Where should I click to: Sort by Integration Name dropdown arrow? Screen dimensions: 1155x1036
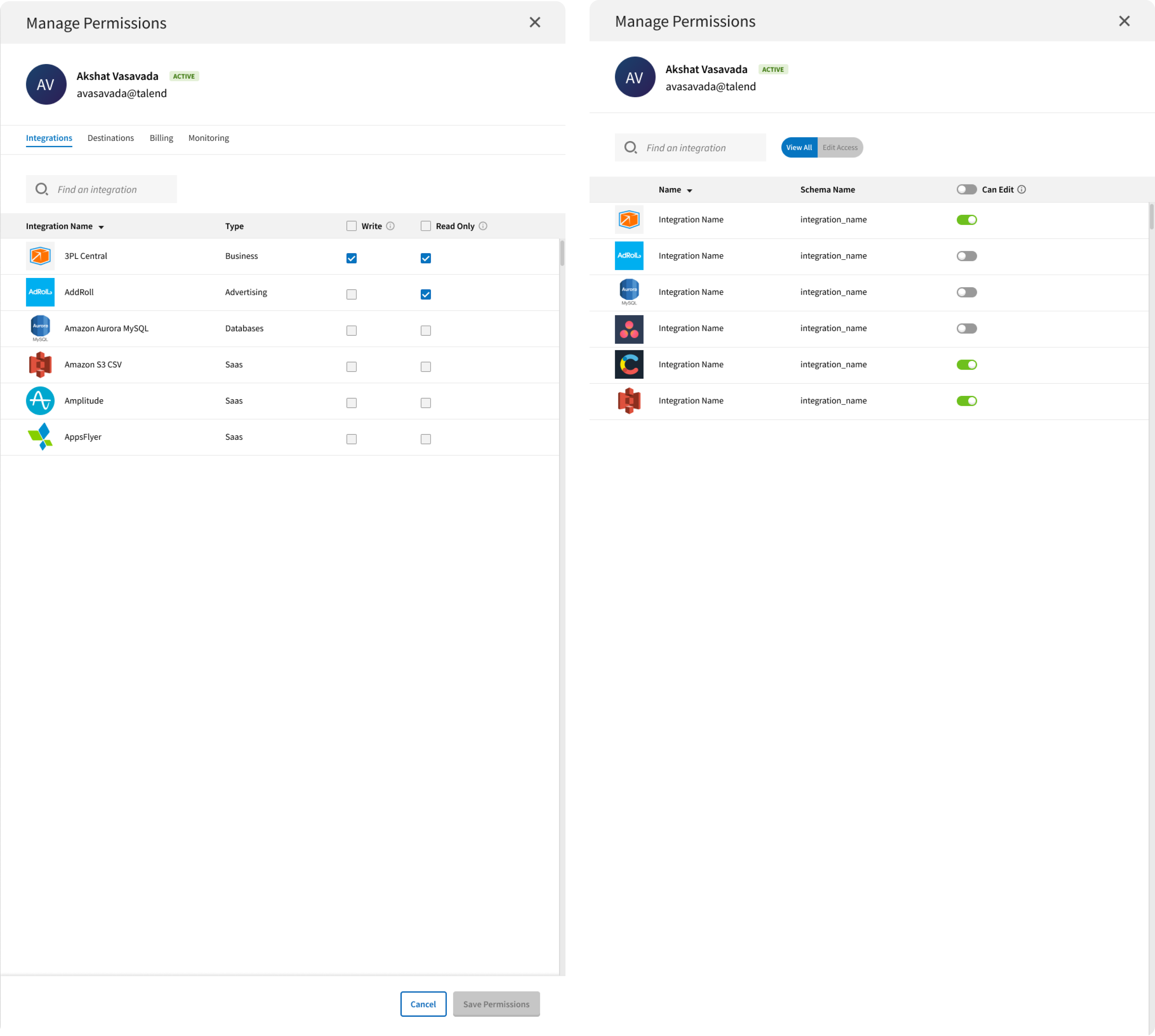pyautogui.click(x=101, y=227)
